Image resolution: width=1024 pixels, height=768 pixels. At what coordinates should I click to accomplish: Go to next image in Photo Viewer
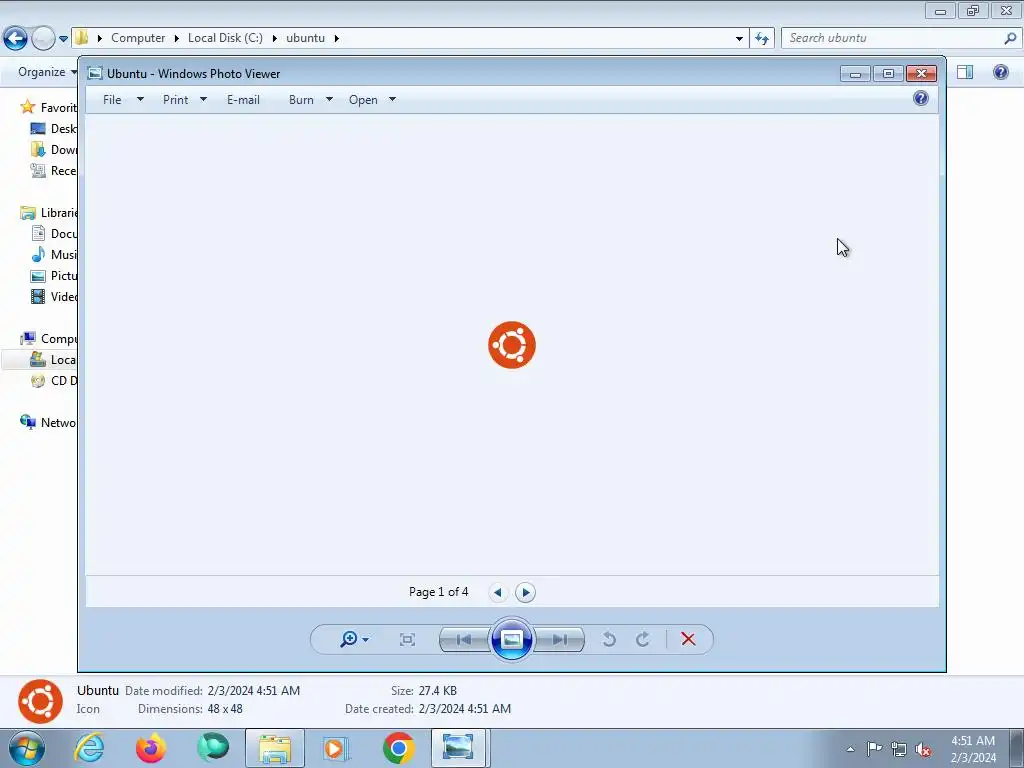coord(560,639)
